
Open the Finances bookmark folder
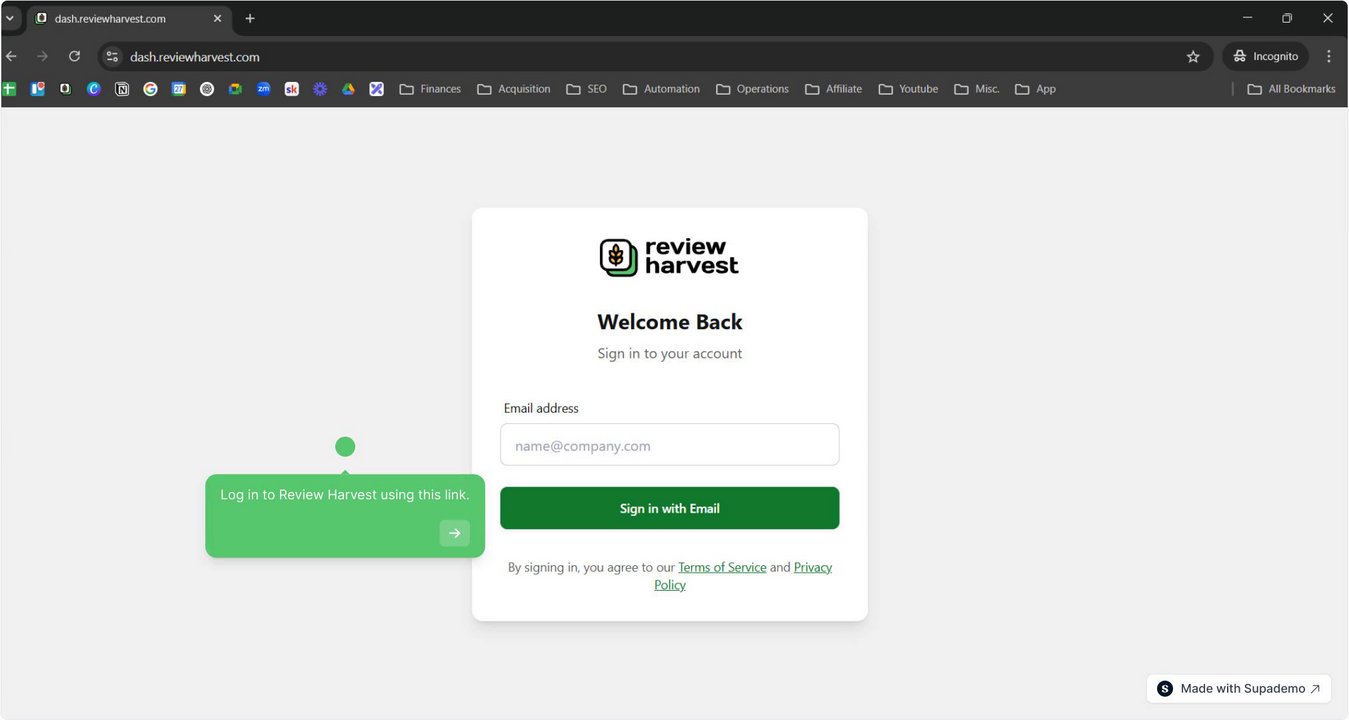[x=430, y=89]
